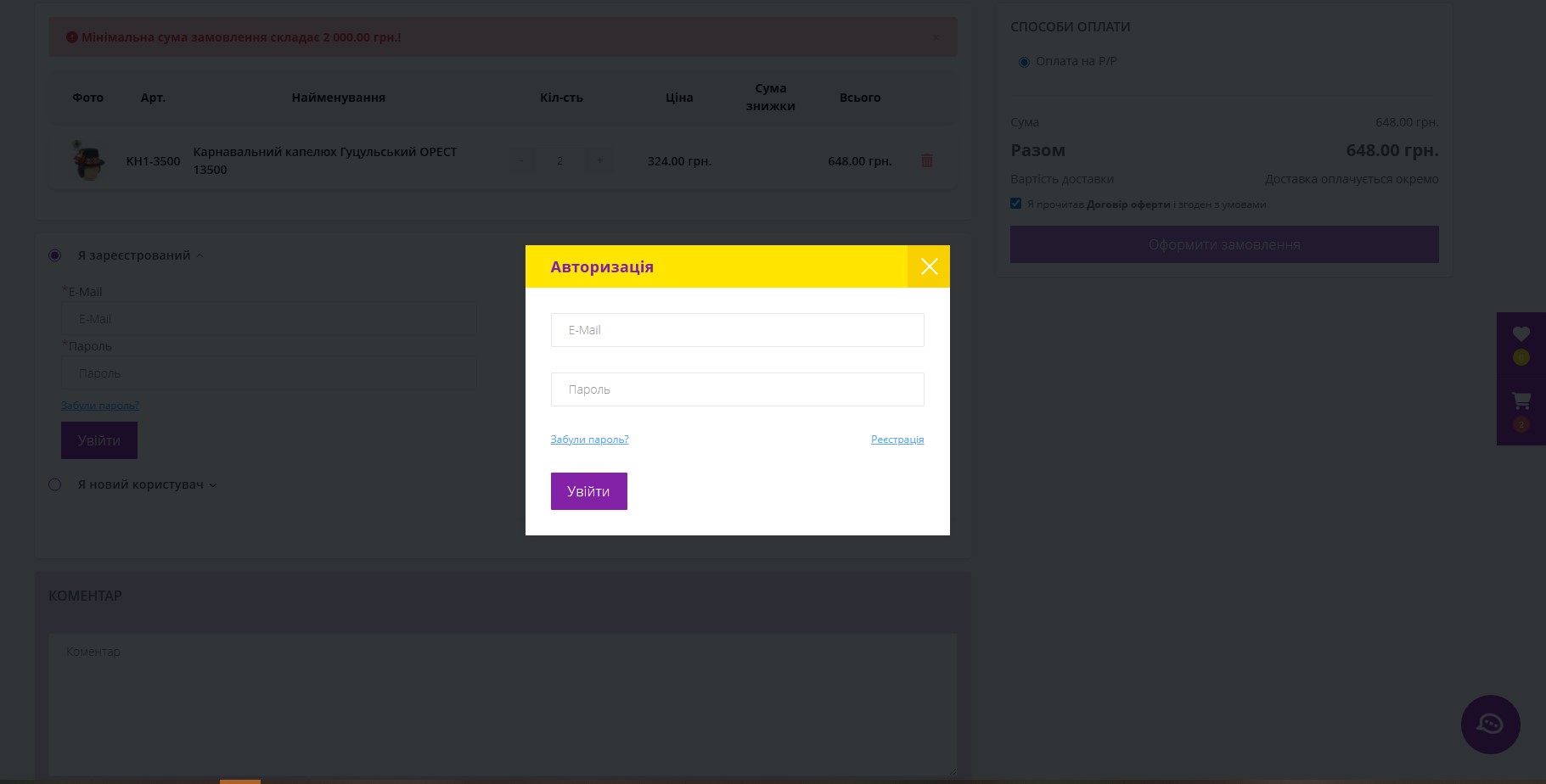The width and height of the screenshot is (1546, 784).
Task: Open the wishlist heart icon in sidebar
Action: click(x=1521, y=334)
